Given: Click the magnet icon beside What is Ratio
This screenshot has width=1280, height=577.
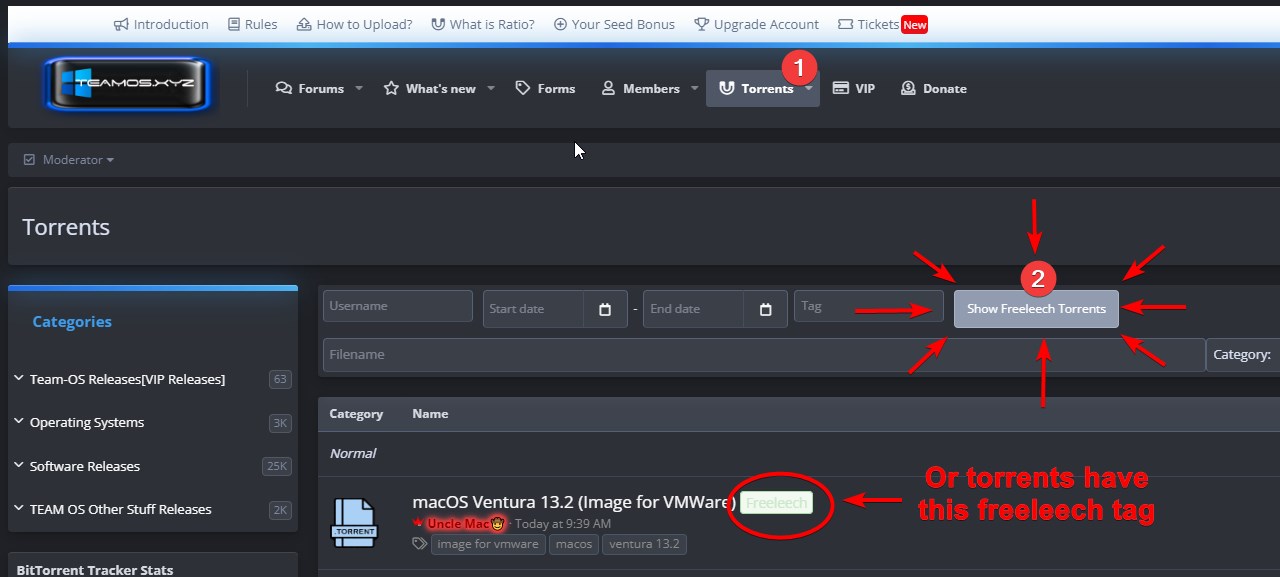Looking at the screenshot, I should click(437, 24).
